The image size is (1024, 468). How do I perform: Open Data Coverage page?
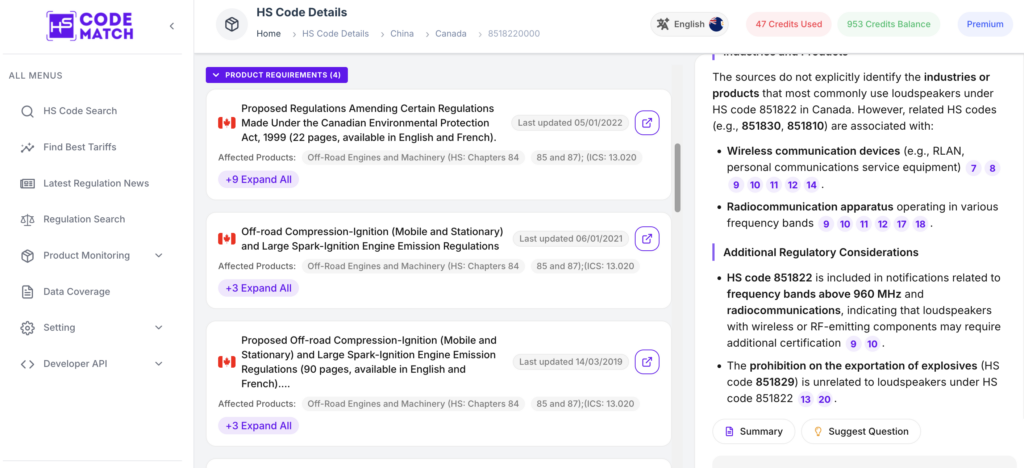[x=76, y=292]
